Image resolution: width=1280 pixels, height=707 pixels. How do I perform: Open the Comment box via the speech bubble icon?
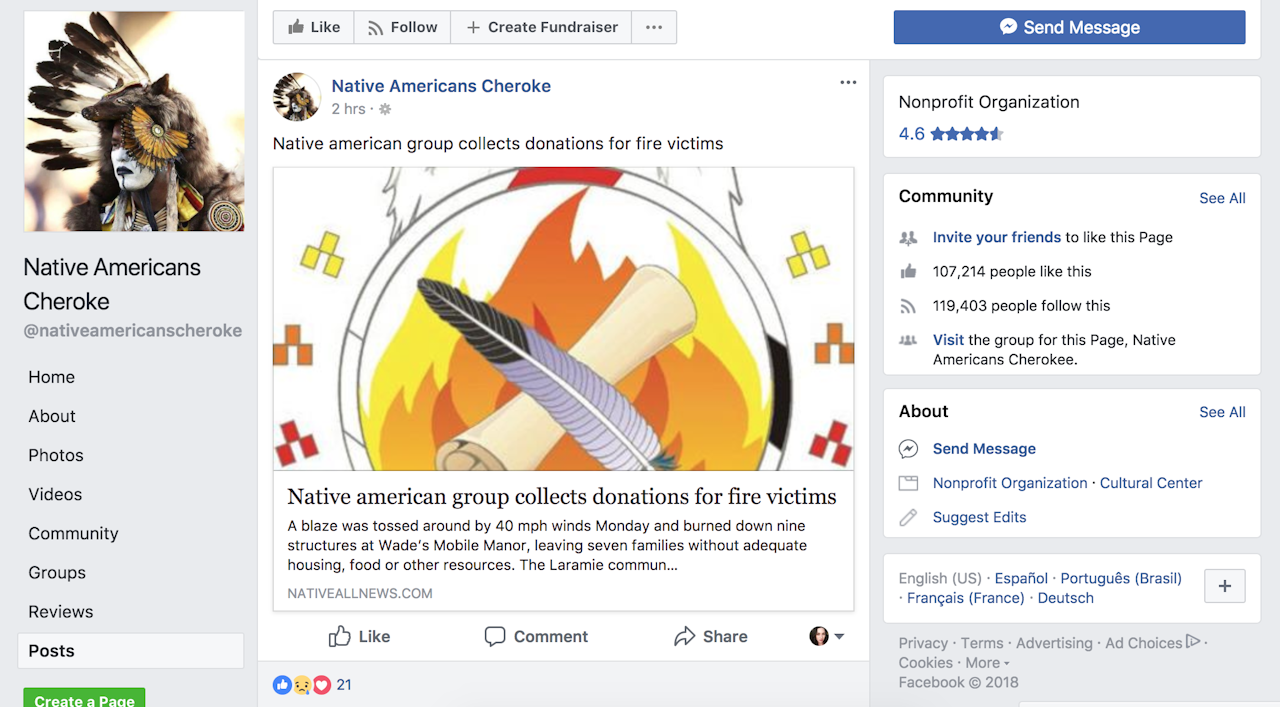click(x=495, y=636)
